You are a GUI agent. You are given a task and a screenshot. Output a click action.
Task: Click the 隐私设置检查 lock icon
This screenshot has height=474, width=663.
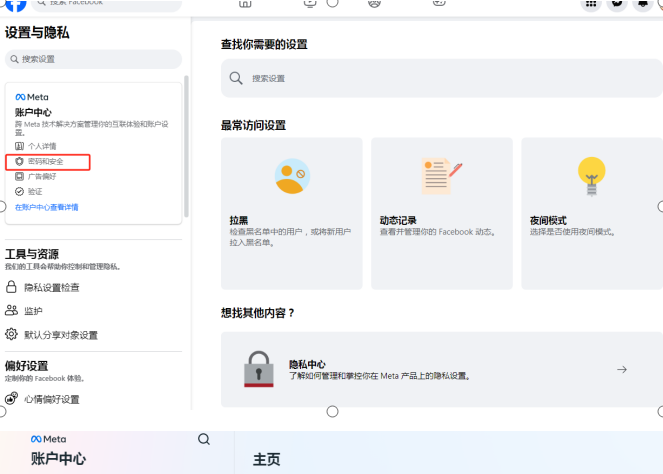point(12,287)
